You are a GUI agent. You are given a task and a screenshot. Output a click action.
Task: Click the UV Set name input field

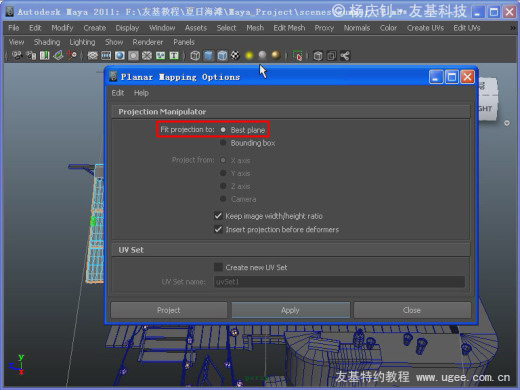[339, 282]
